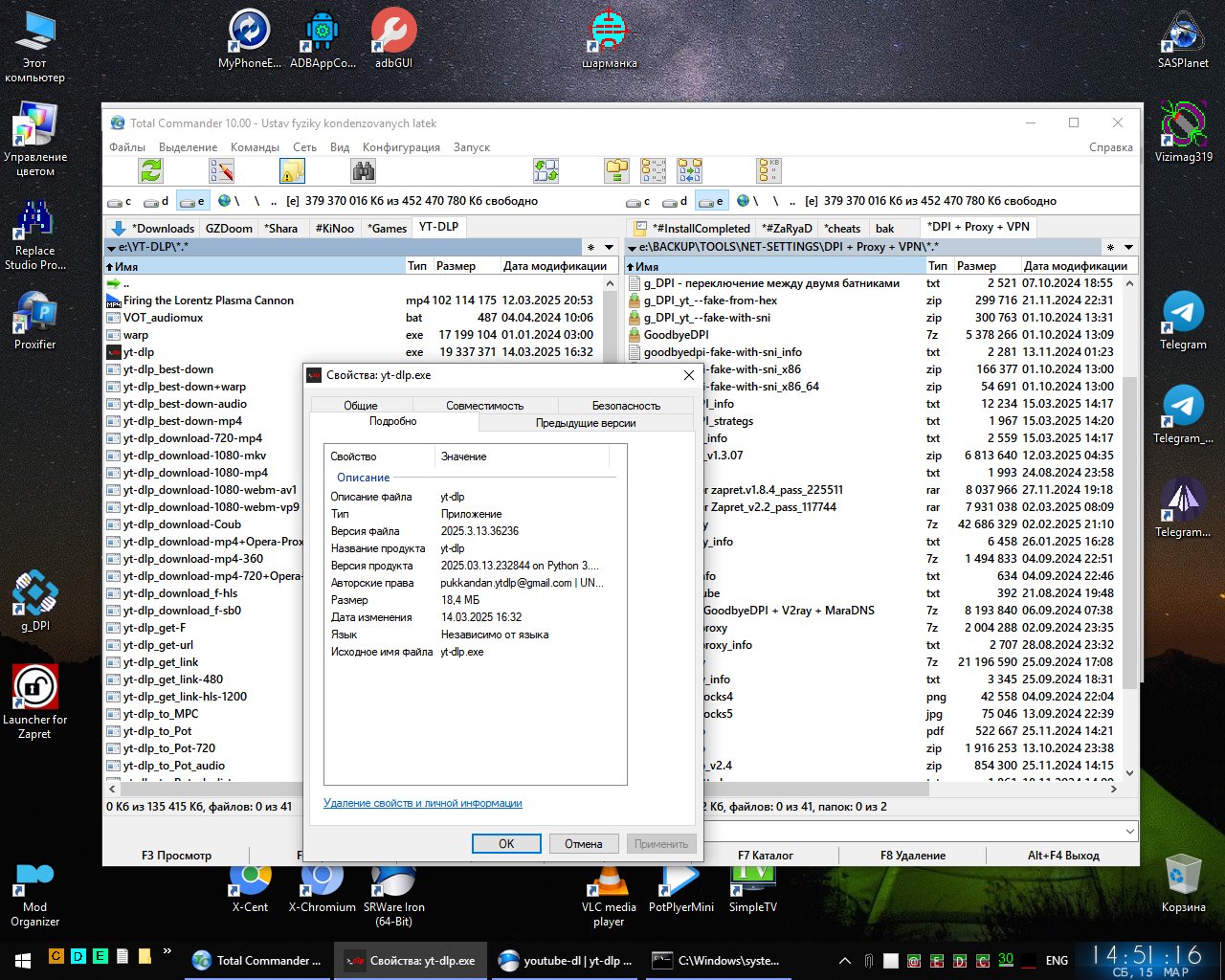Open Vizimag319 desktop icon
Image resolution: width=1225 pixels, height=980 pixels.
pos(1183,132)
